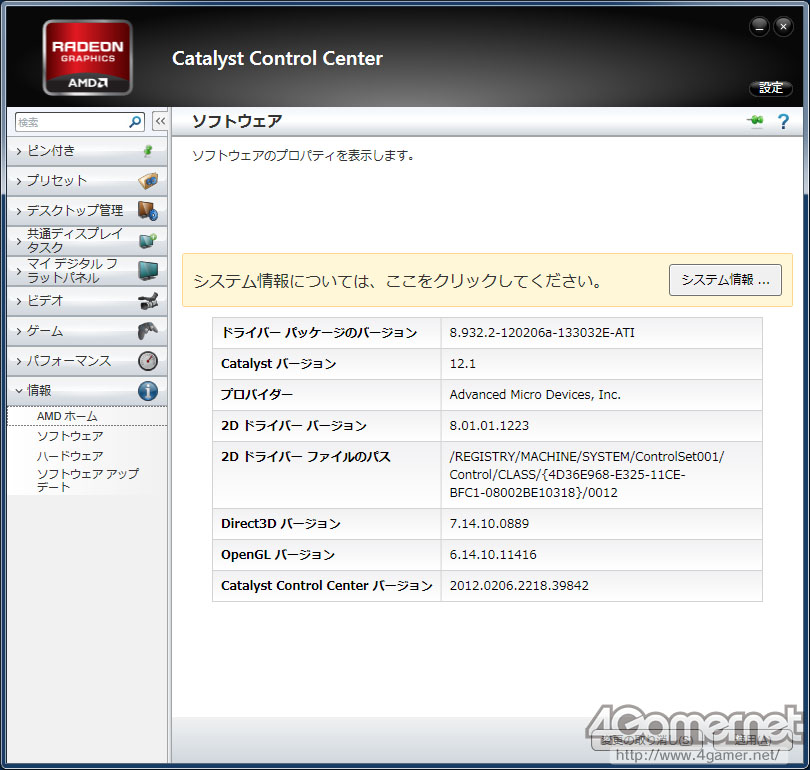Image resolution: width=810 pixels, height=770 pixels.
Task: Click the search magnifier icon
Action: pos(135,122)
